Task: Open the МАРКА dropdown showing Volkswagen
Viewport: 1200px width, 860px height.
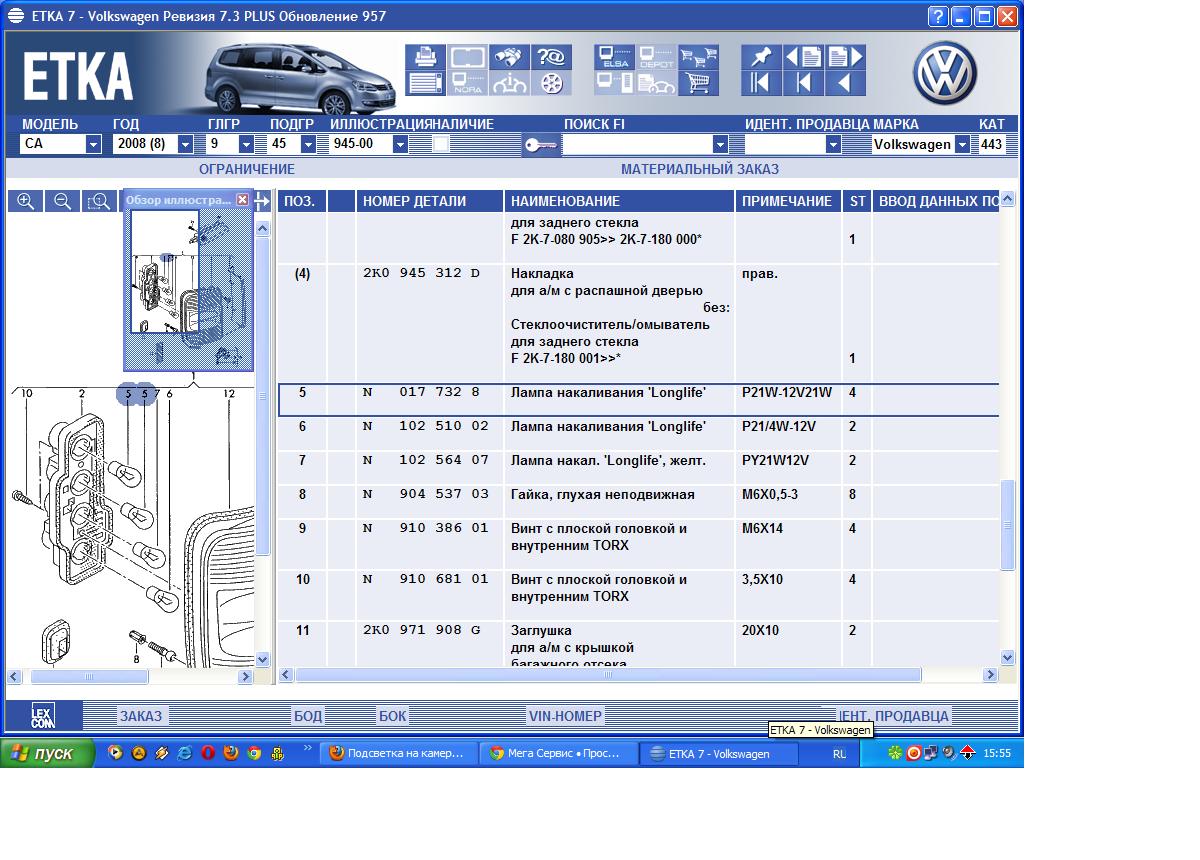Action: pyautogui.click(x=962, y=144)
